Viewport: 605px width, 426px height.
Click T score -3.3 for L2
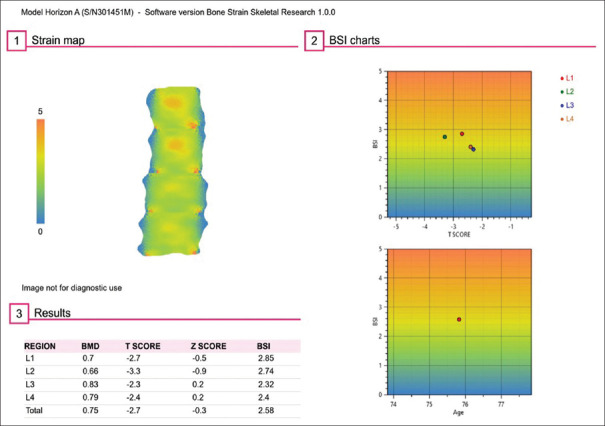point(133,371)
